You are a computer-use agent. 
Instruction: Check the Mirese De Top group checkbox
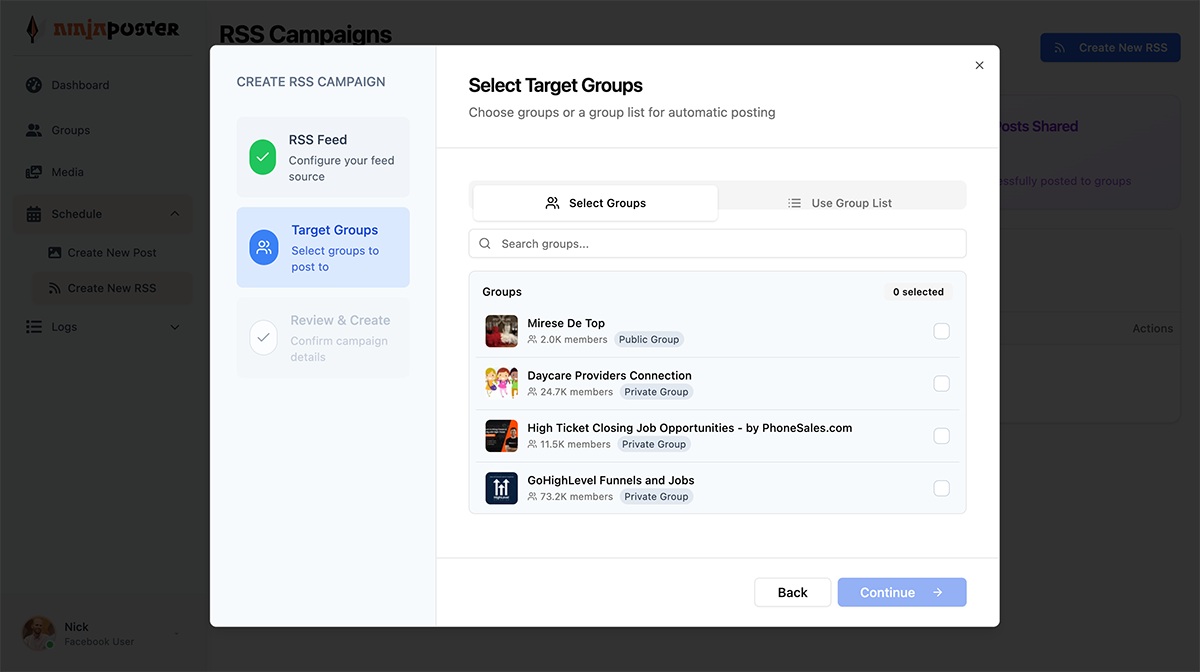941,331
